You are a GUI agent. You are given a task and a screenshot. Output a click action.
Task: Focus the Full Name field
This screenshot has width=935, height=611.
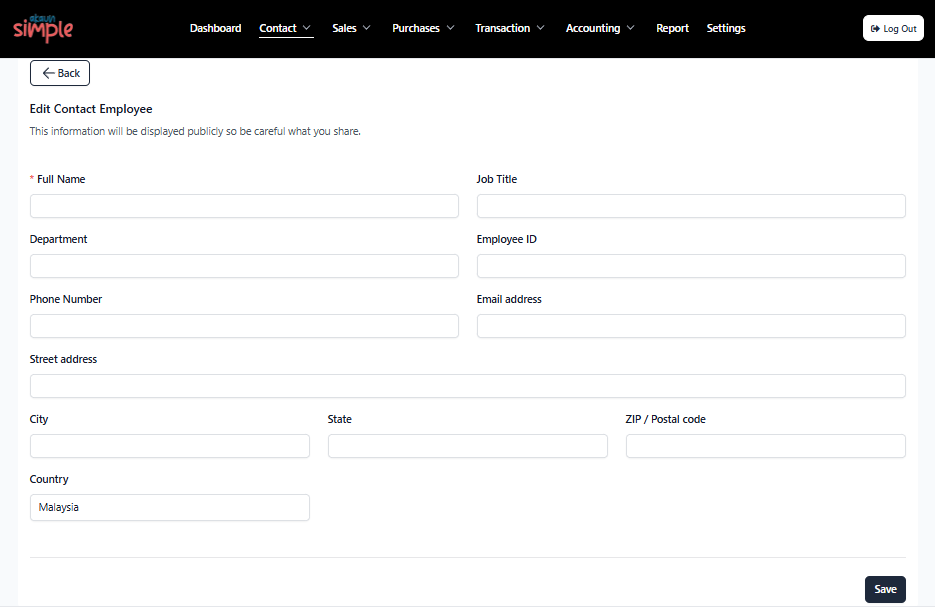(244, 206)
